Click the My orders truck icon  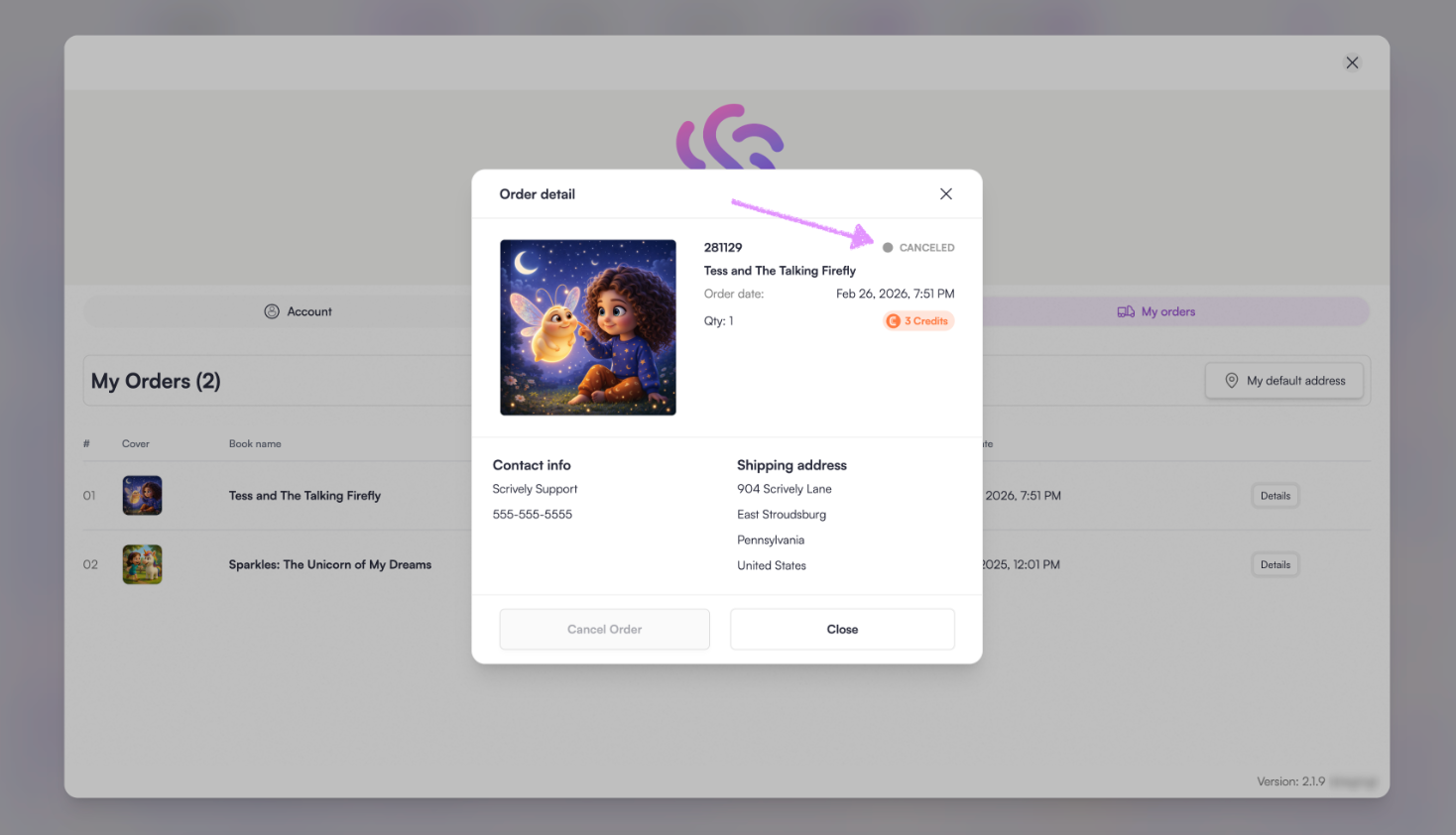point(1126,311)
